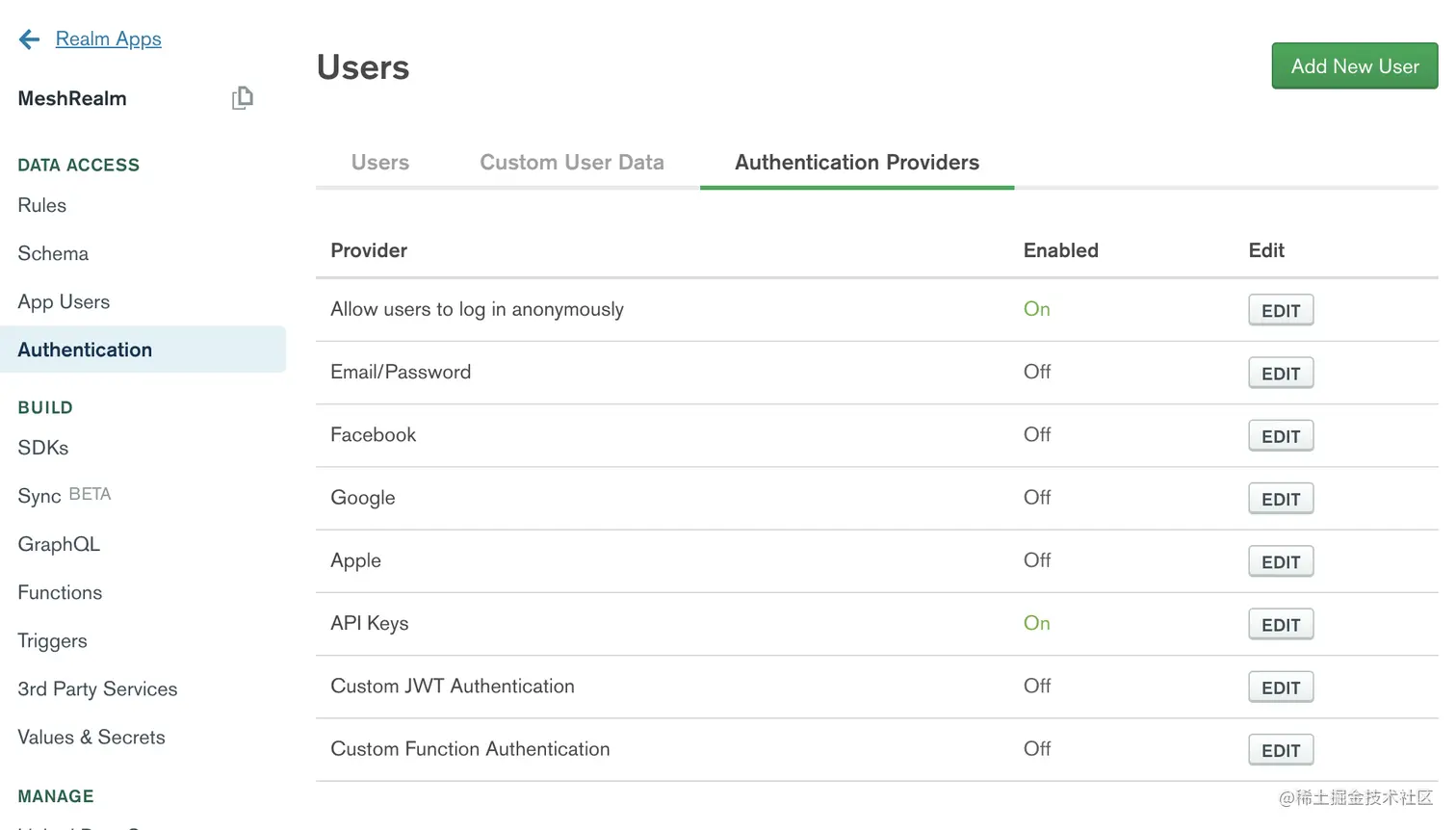Edit the Facebook provider
1456x830 pixels.
tap(1281, 436)
